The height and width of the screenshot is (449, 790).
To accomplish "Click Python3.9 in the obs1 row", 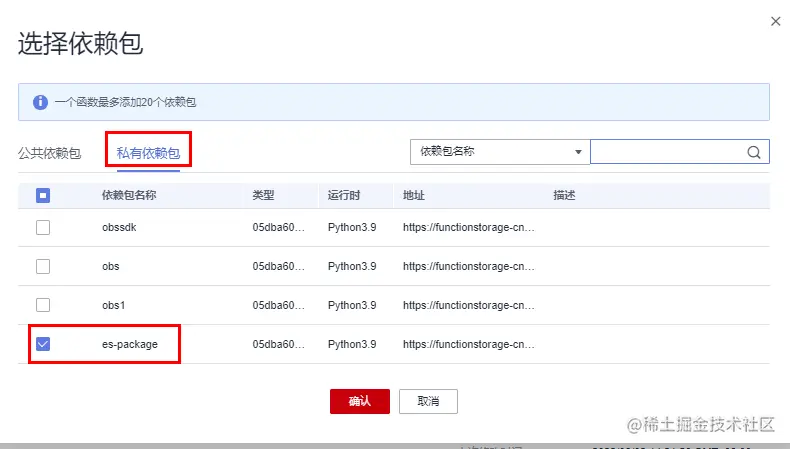I will click(352, 305).
